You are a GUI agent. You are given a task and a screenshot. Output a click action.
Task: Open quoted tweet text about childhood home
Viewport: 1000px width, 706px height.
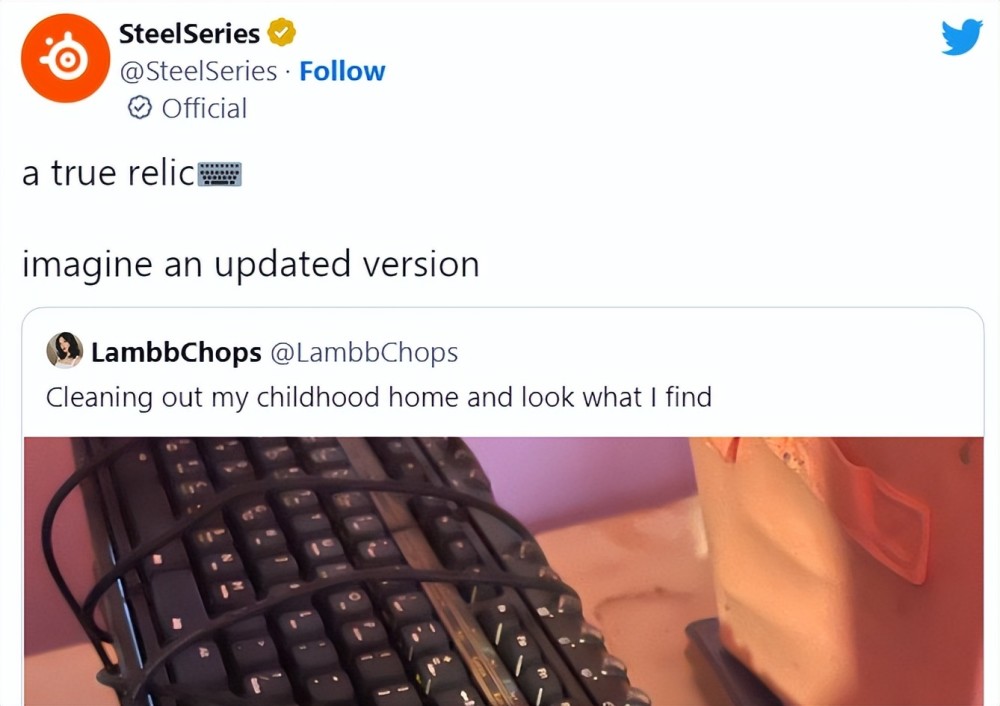coord(379,397)
